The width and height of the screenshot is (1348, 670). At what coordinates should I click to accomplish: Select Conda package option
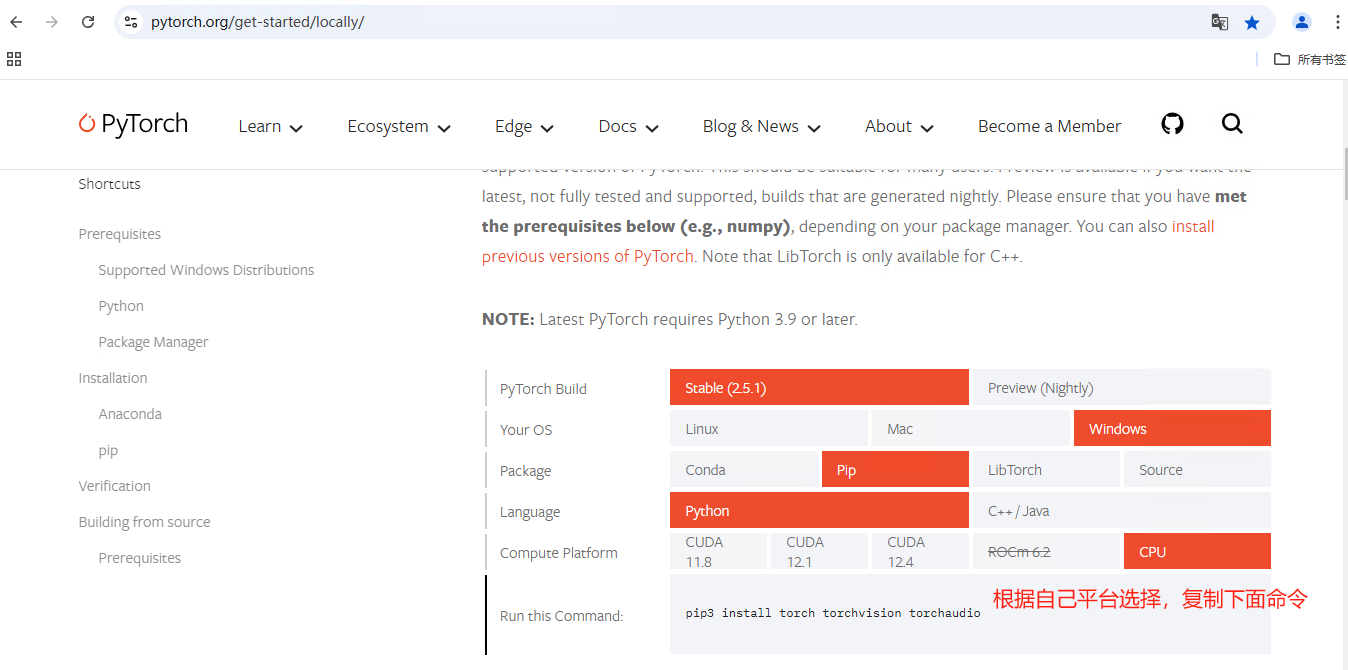(744, 470)
